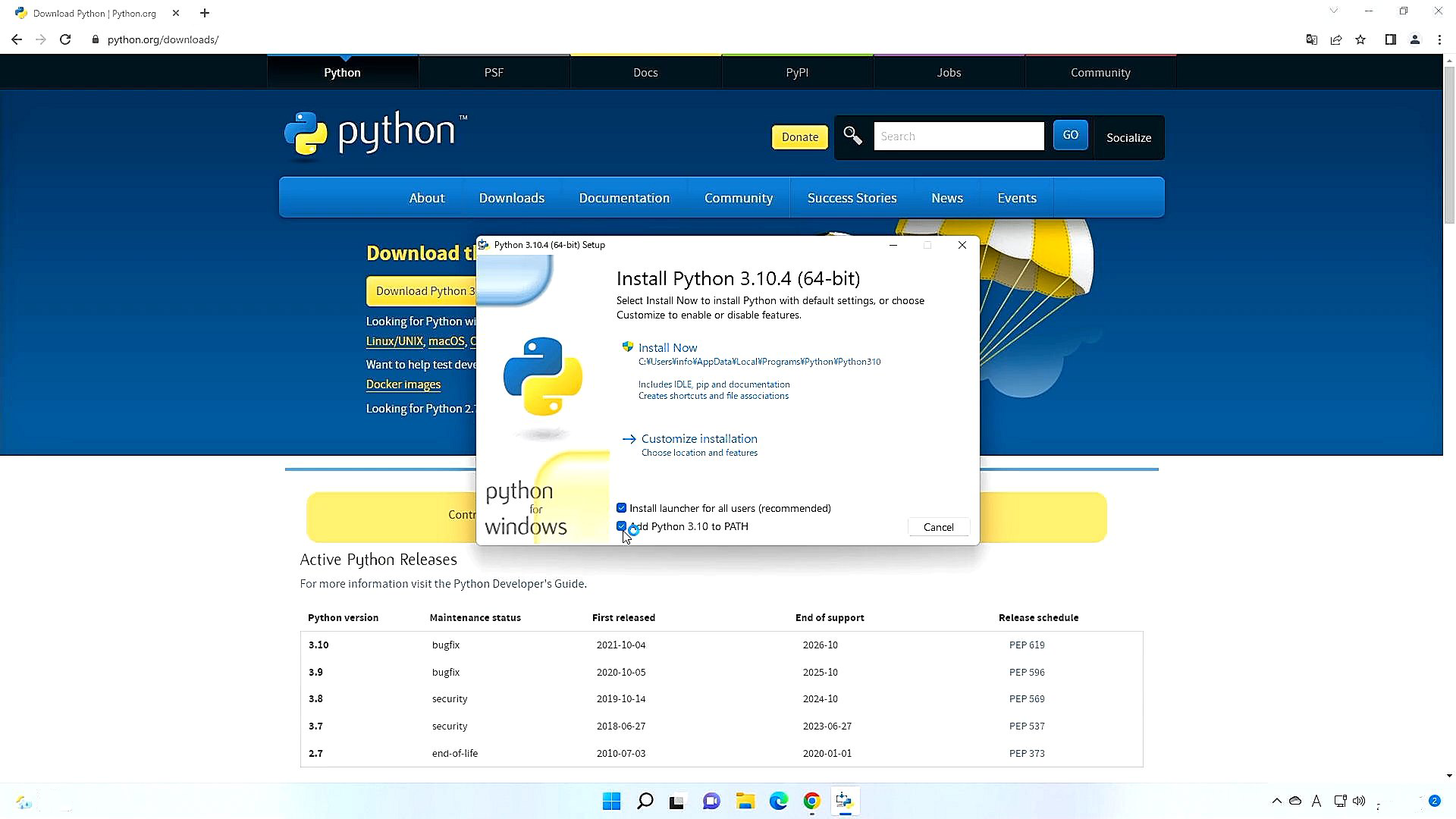The height and width of the screenshot is (819, 1456).
Task: Cancel the Python 3.10.4 installation
Action: pos(938,526)
